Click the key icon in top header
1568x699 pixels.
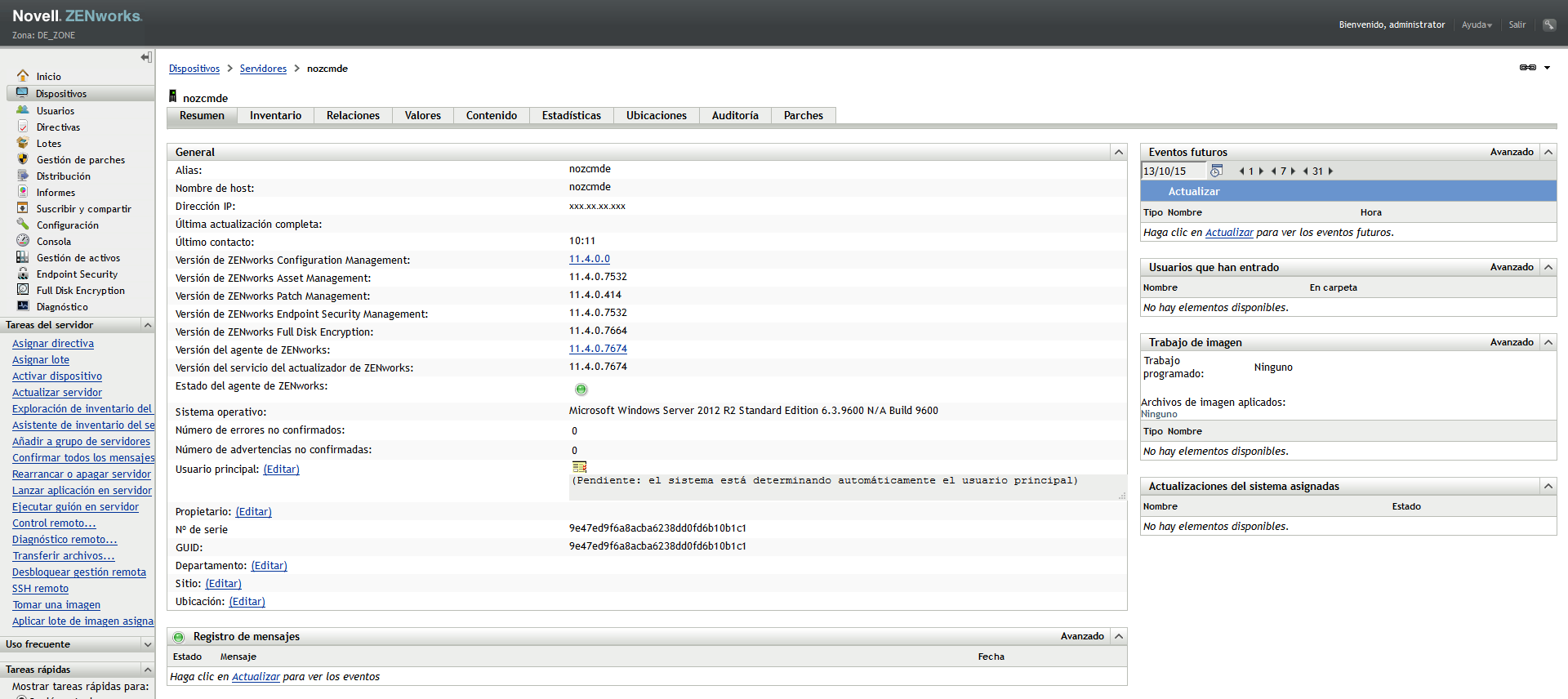click(x=1548, y=24)
